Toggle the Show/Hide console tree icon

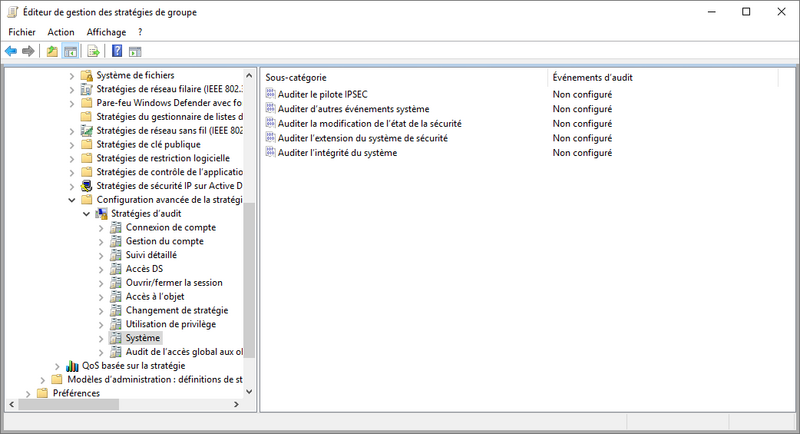(x=71, y=51)
